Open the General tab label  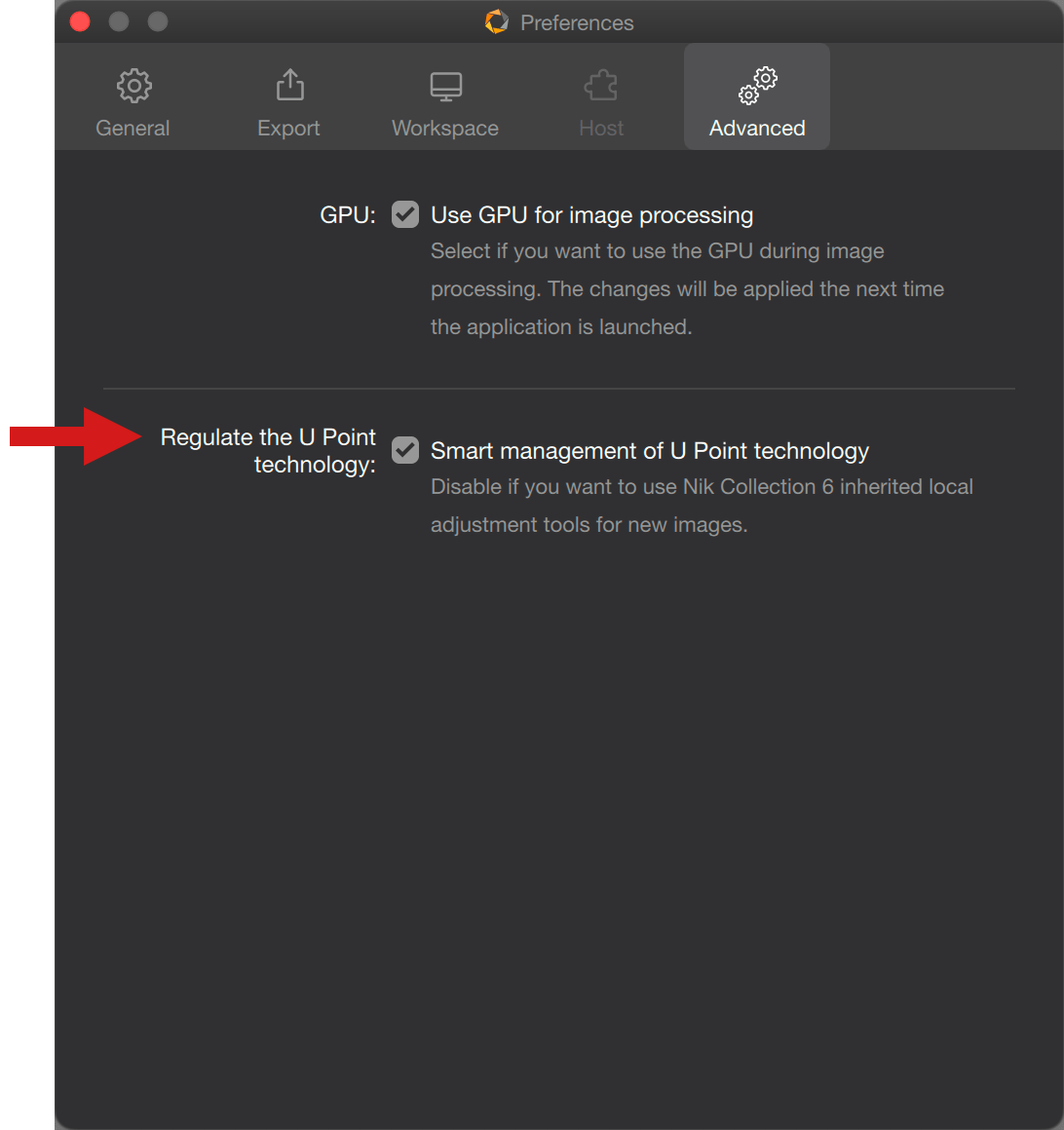pos(133,129)
